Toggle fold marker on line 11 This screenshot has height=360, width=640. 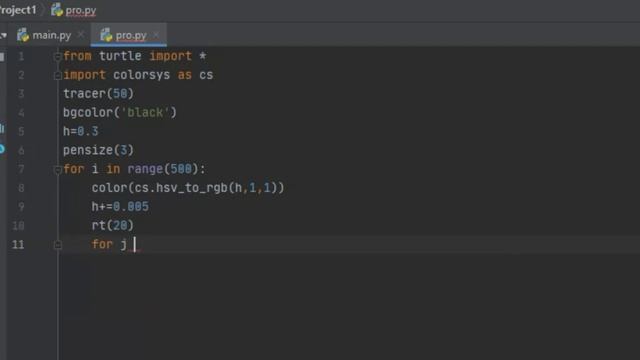(58, 245)
